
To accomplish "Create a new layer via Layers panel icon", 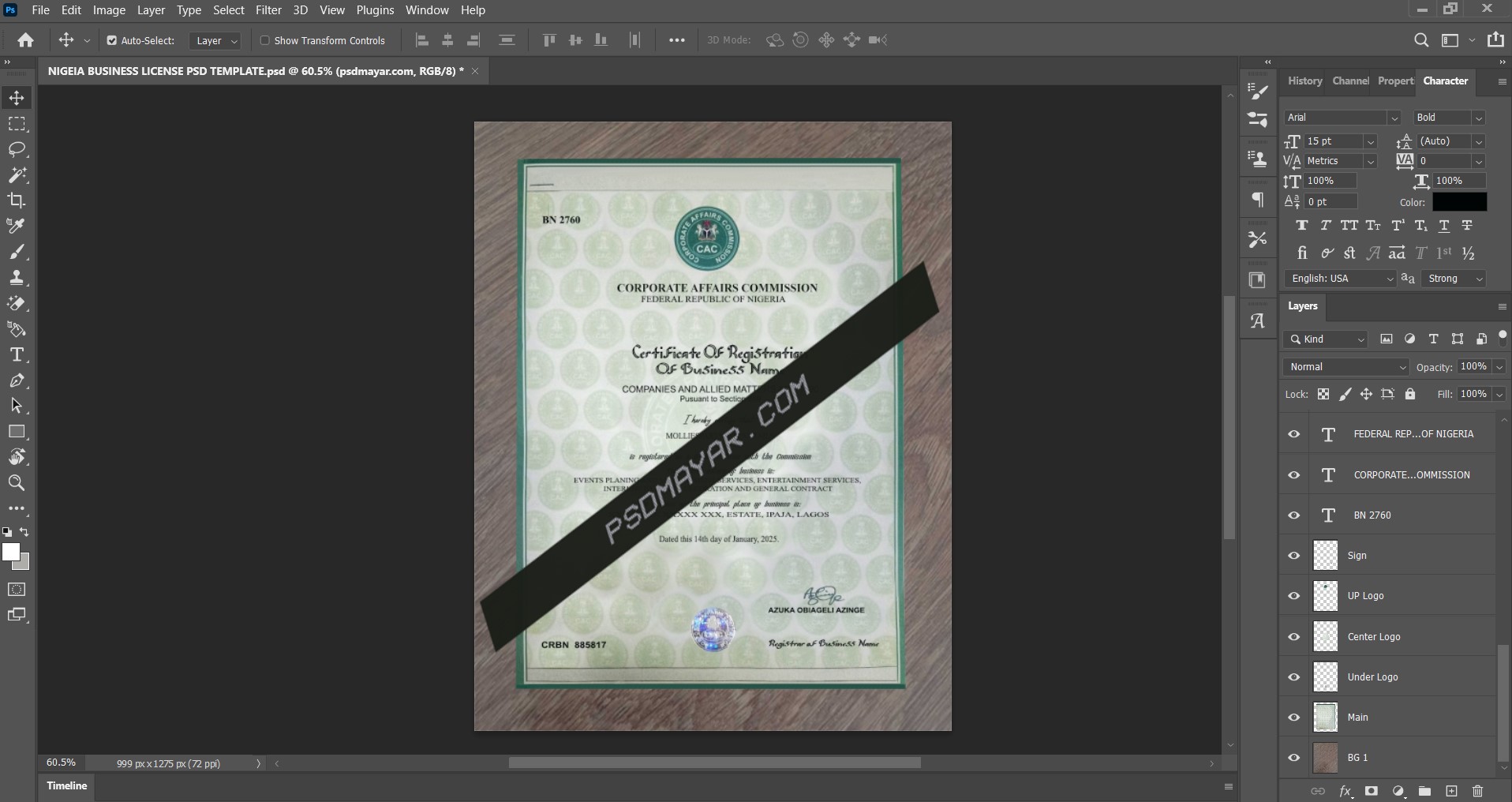I will tap(1451, 791).
